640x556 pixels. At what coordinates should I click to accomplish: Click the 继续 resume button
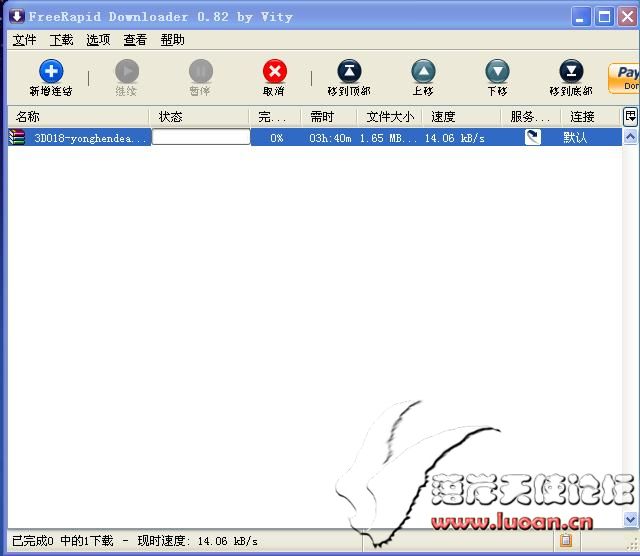pyautogui.click(x=127, y=78)
